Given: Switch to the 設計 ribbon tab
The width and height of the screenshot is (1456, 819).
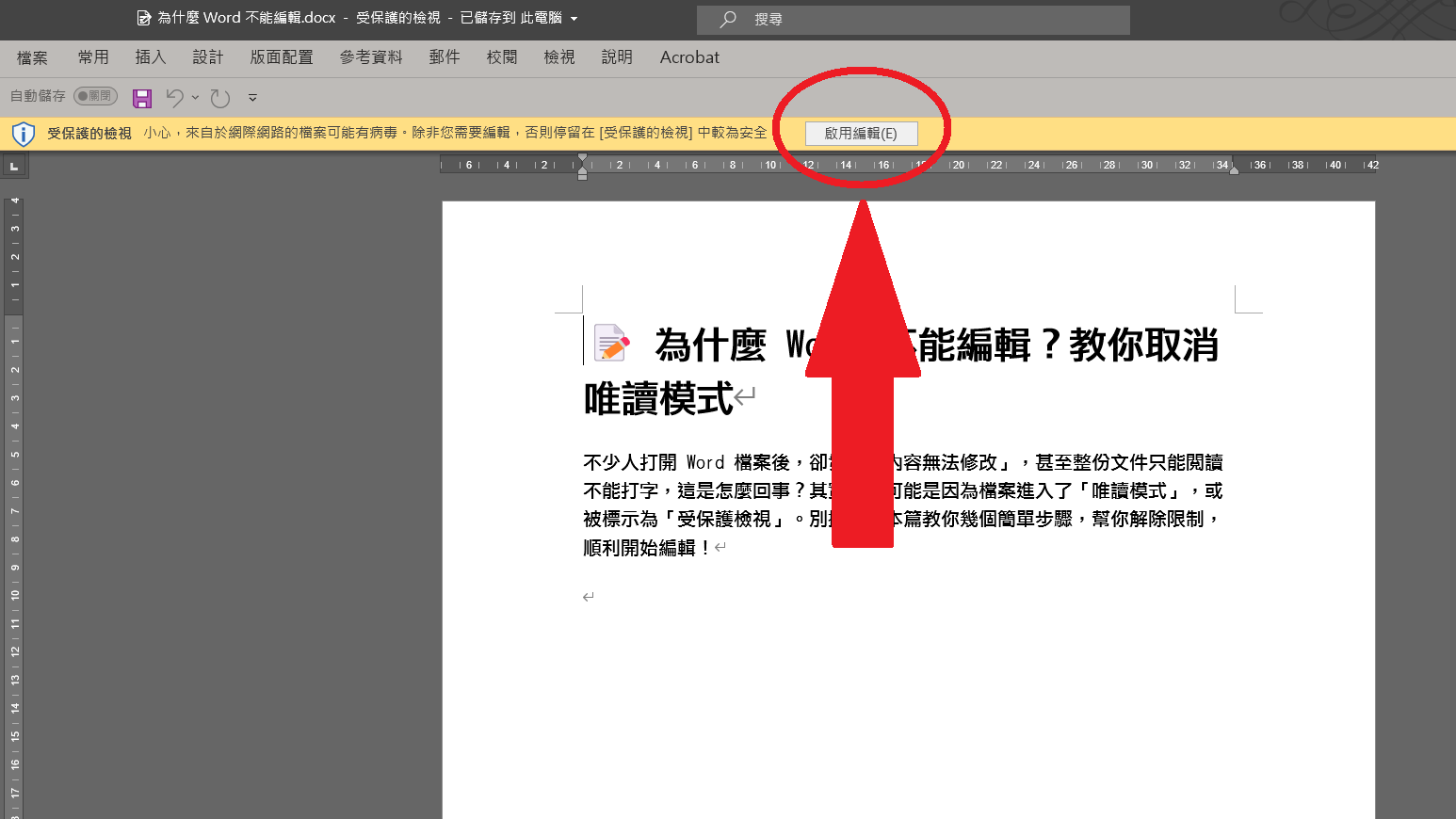Looking at the screenshot, I should click(x=208, y=57).
